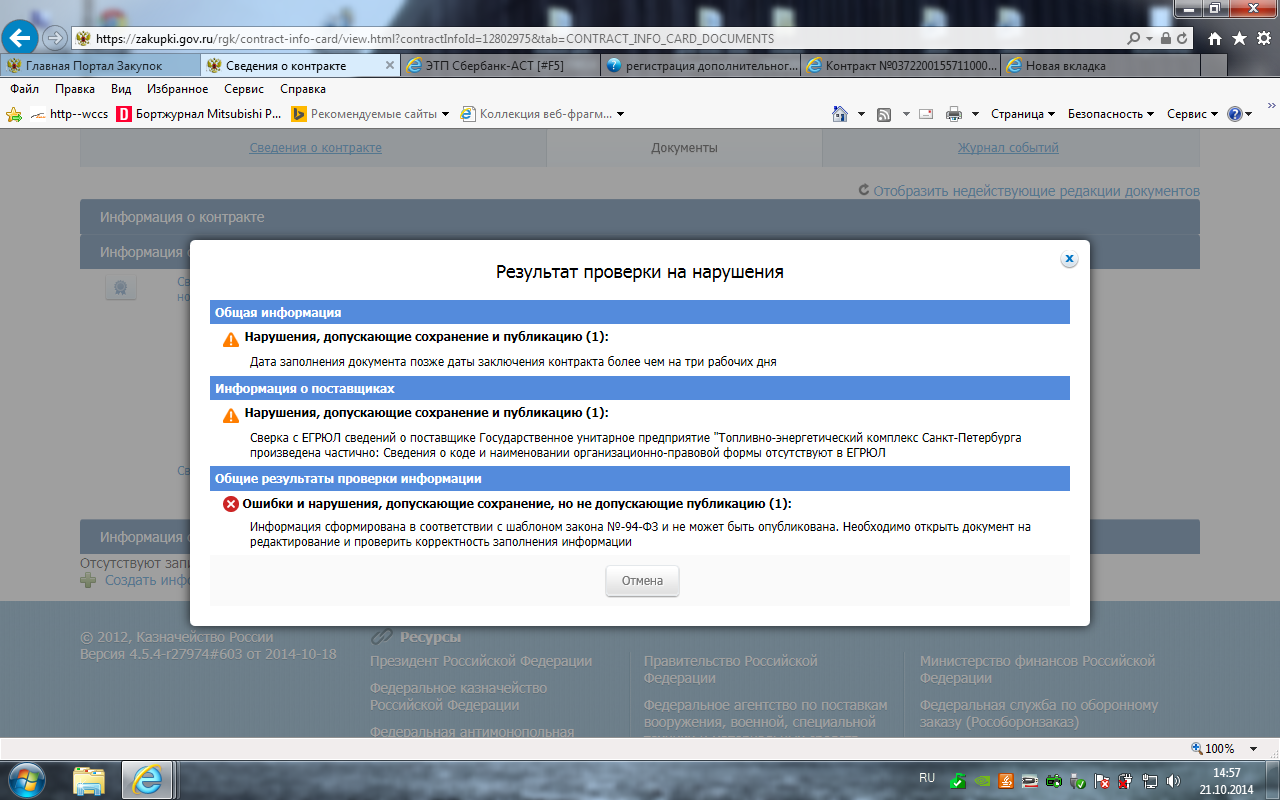
Task: Open the Министерство финансов Российской Федерации link
Action: tap(1037, 669)
